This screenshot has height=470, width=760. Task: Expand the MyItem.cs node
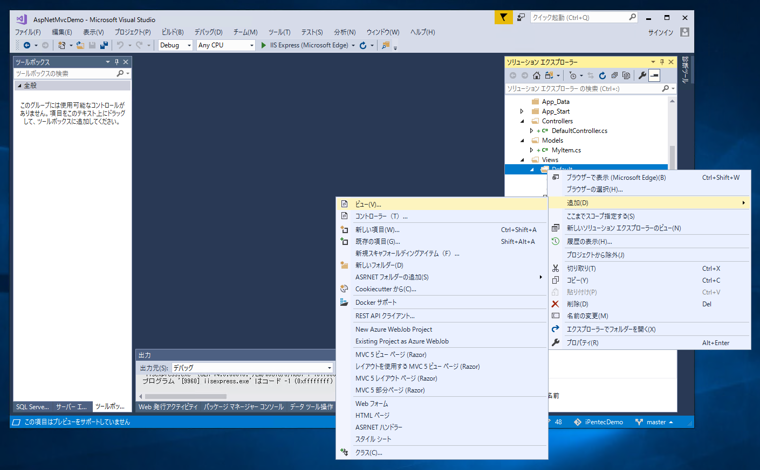click(531, 150)
